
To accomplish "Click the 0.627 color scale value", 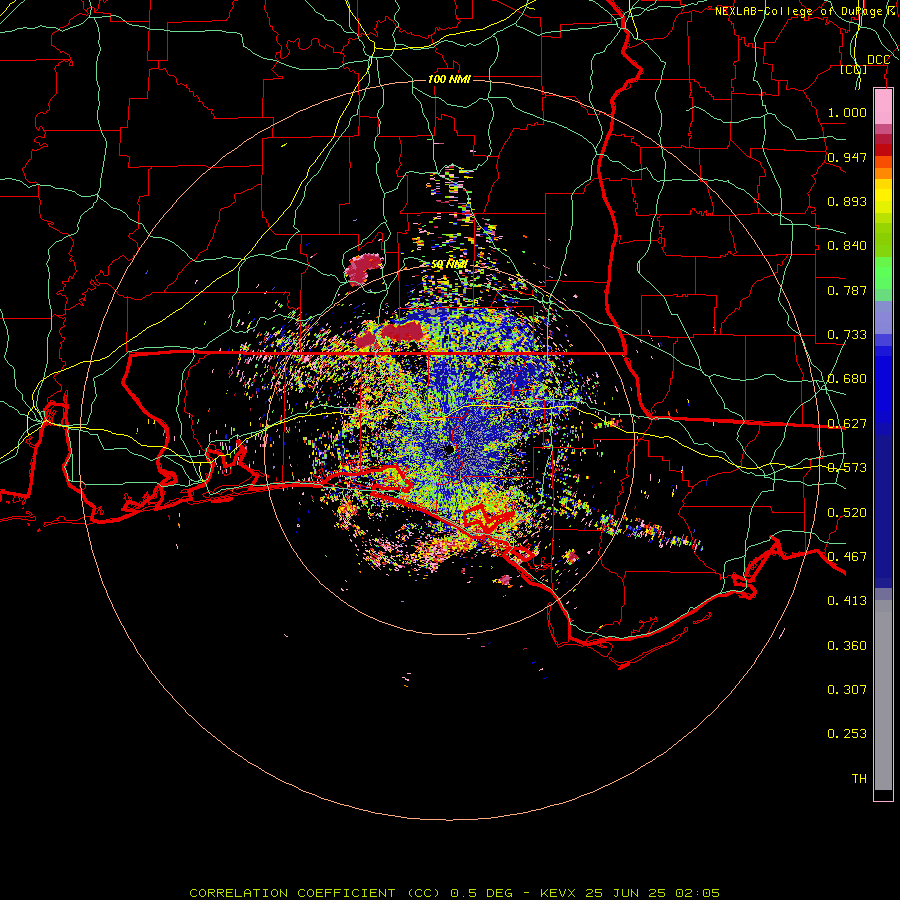I will coord(847,424).
